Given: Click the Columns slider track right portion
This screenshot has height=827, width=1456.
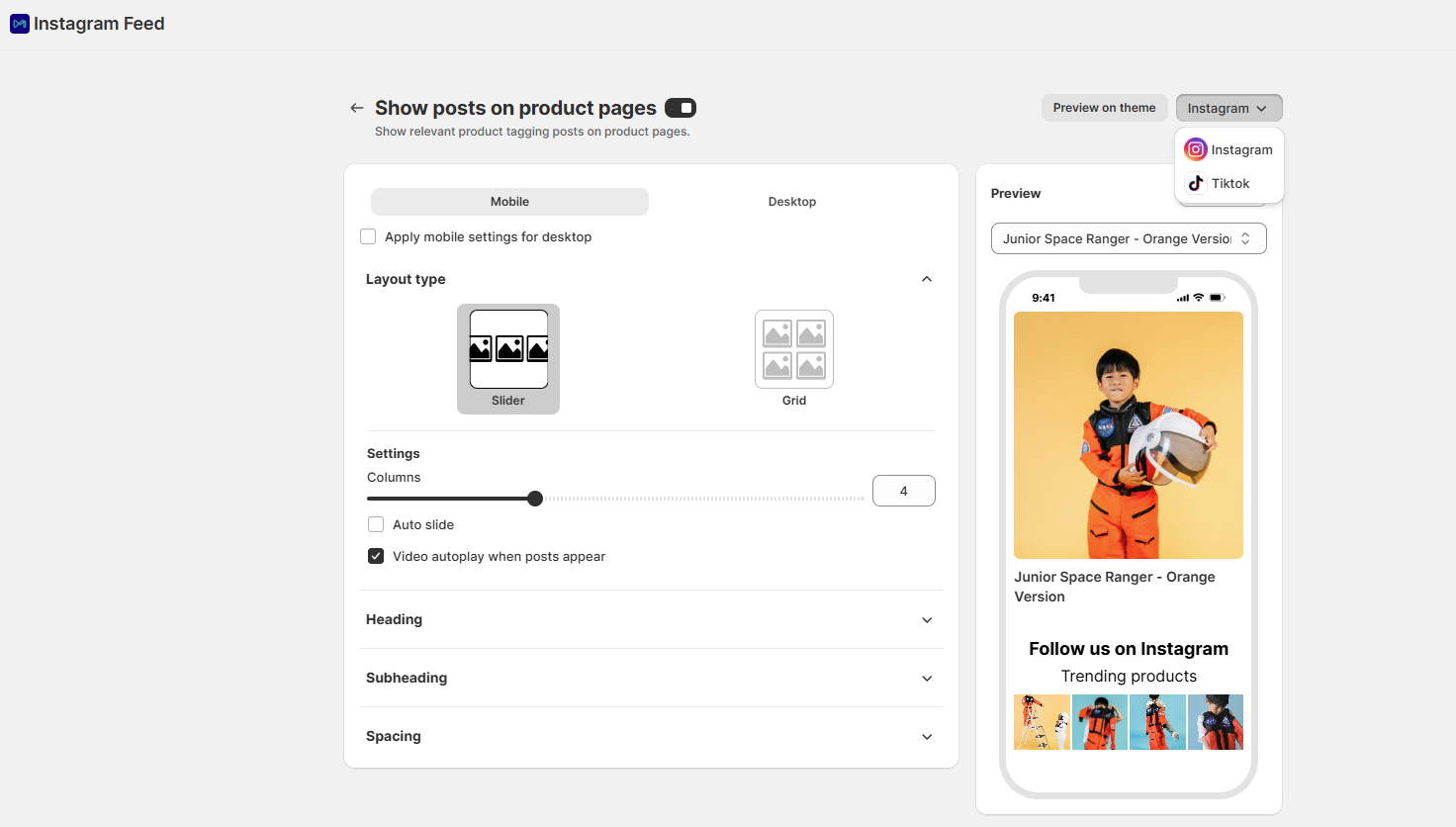Looking at the screenshot, I should (703, 499).
